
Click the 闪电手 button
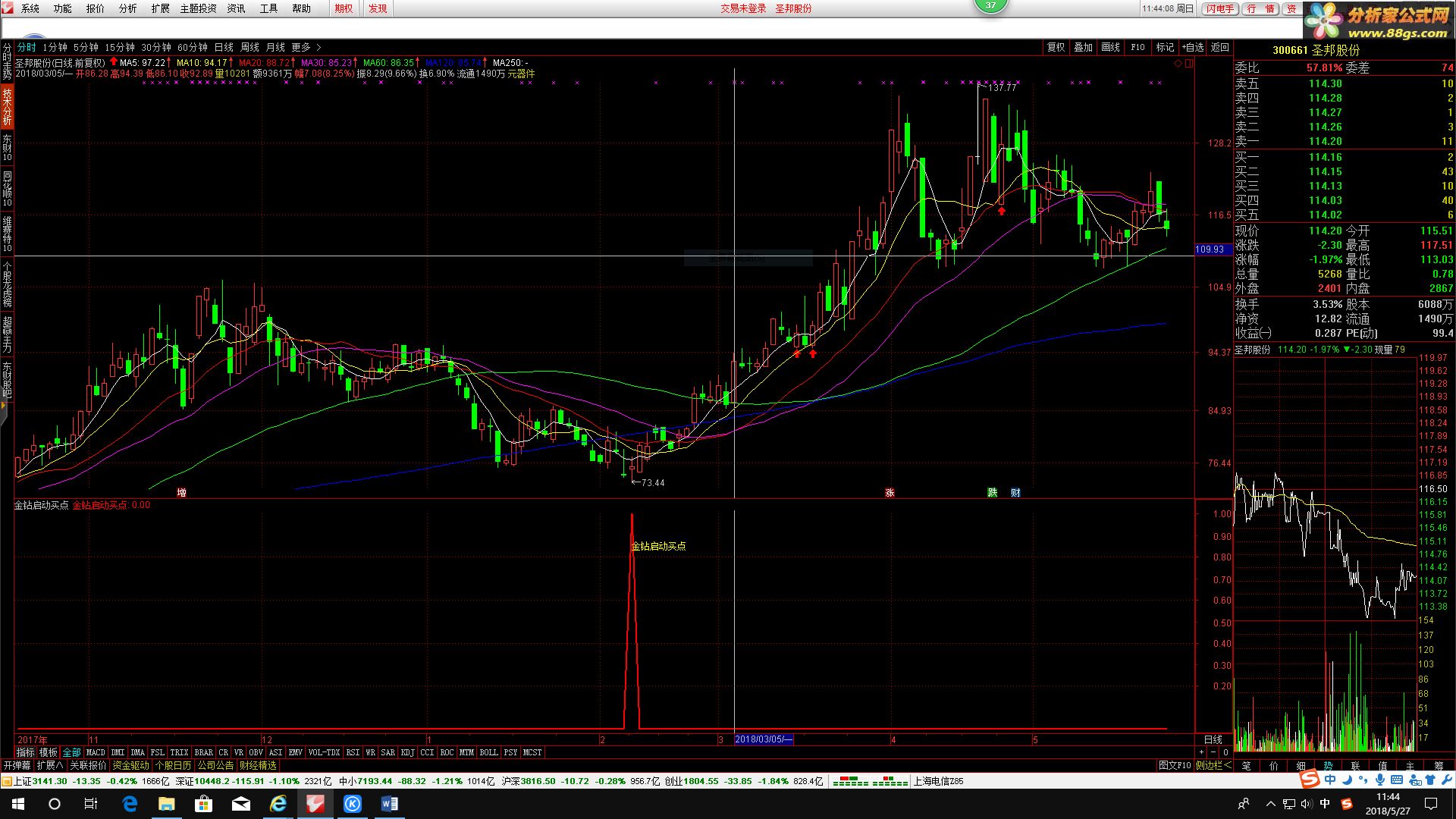1220,8
